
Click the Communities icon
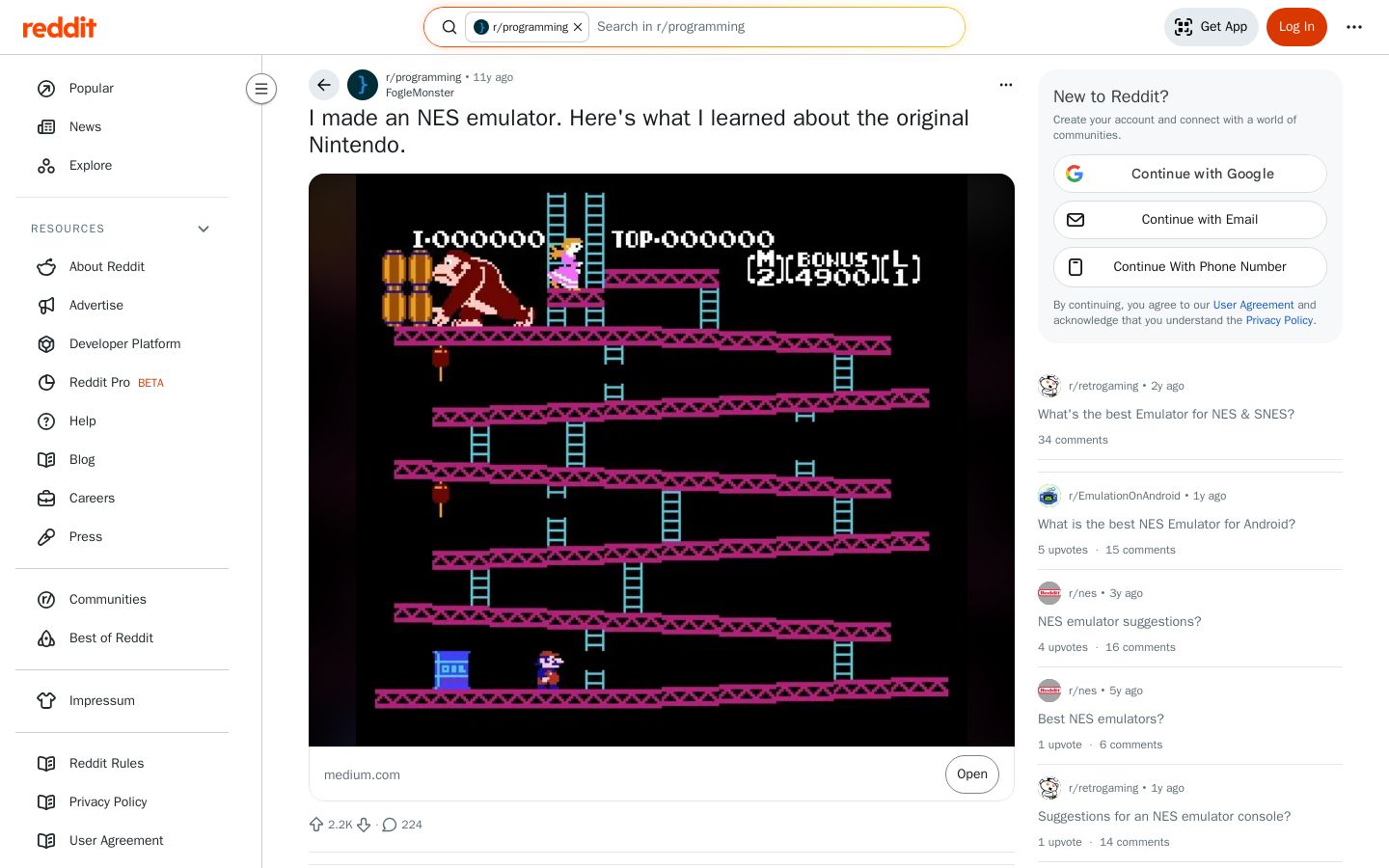(x=46, y=600)
